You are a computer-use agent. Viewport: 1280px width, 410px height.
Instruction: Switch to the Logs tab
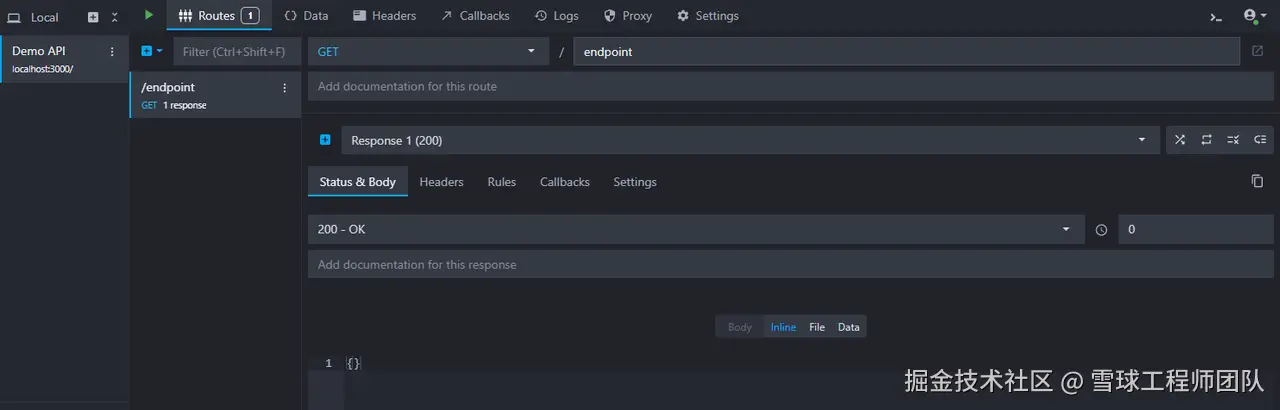point(557,16)
